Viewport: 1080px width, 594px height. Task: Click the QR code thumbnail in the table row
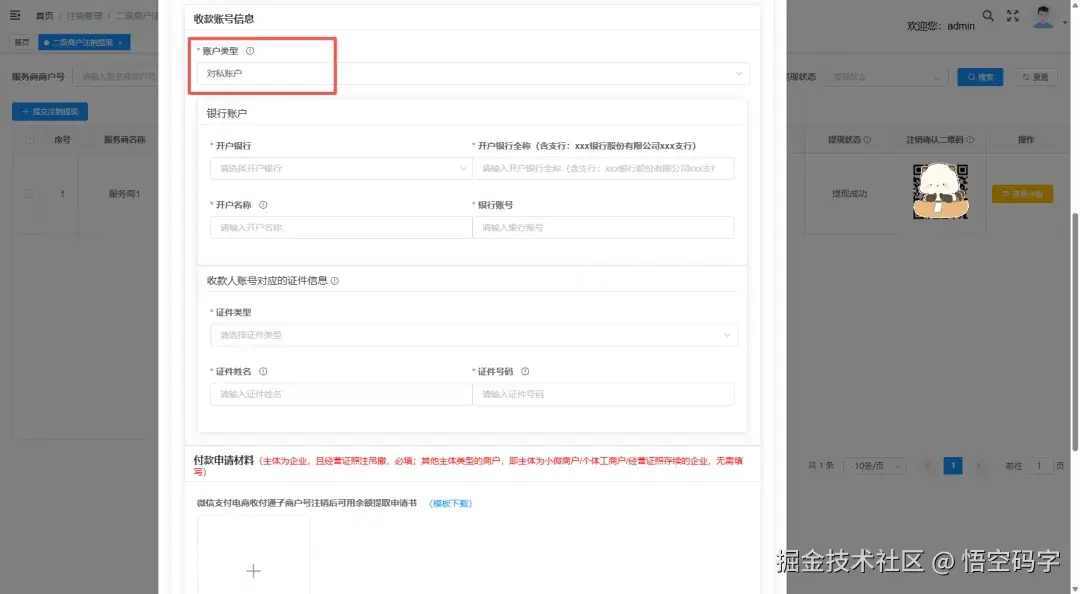(940, 190)
